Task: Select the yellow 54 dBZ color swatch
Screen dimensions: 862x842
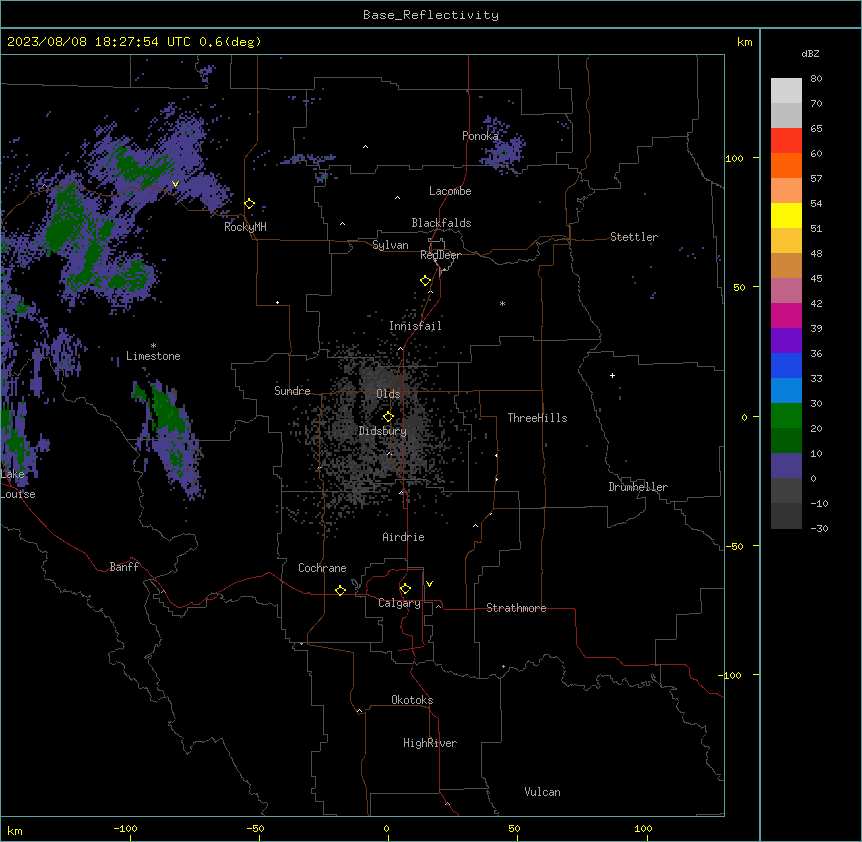Action: (x=786, y=215)
